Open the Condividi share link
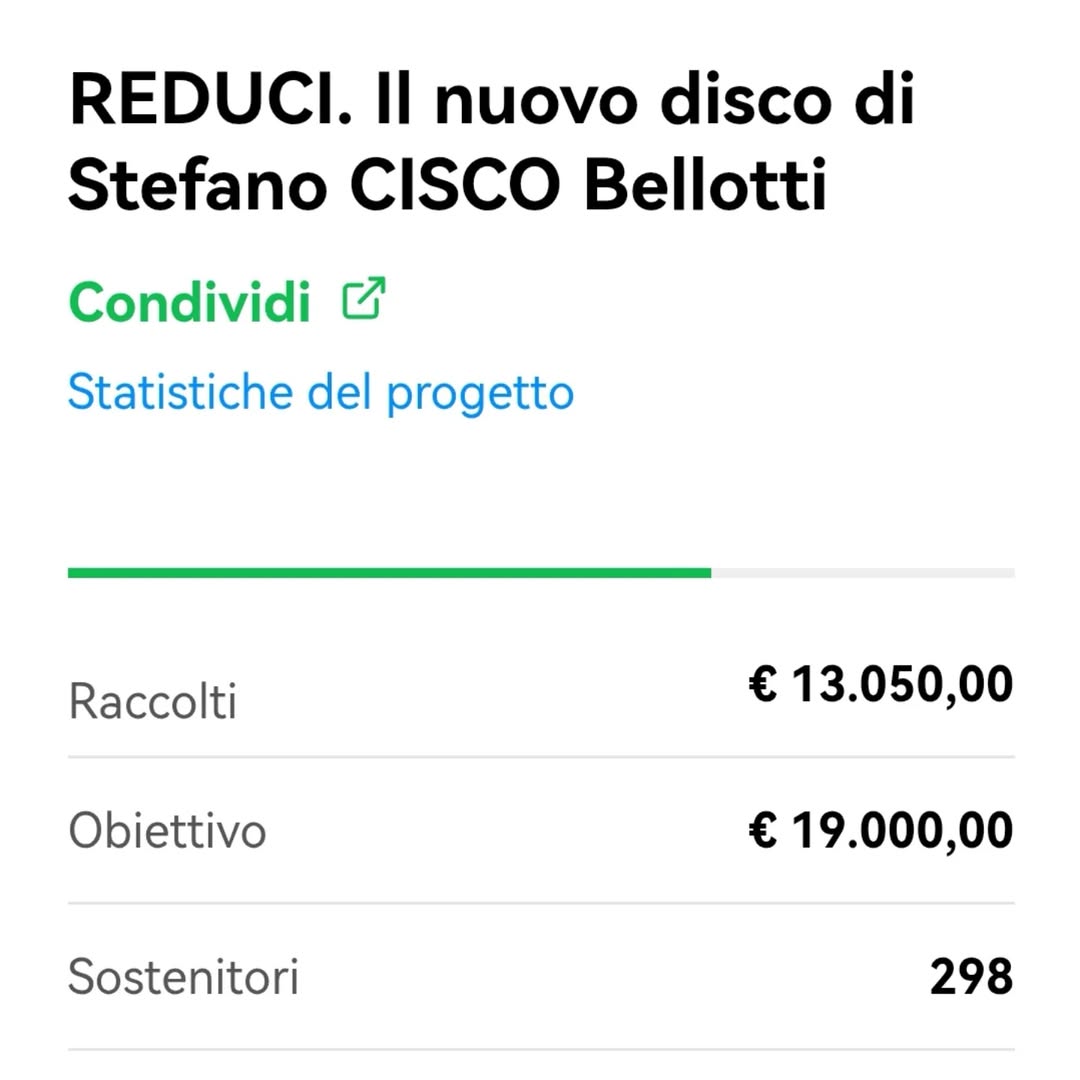 [190, 302]
